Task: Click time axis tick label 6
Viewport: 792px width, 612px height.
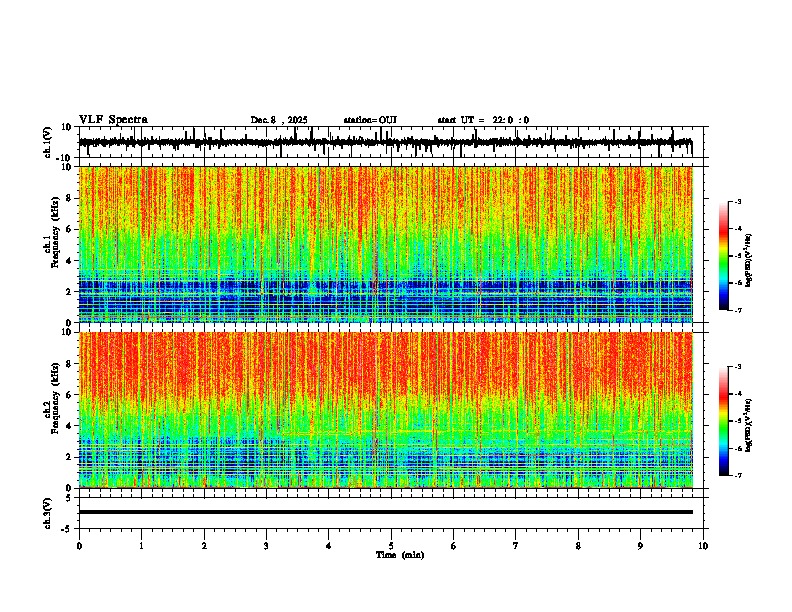Action: pos(454,546)
